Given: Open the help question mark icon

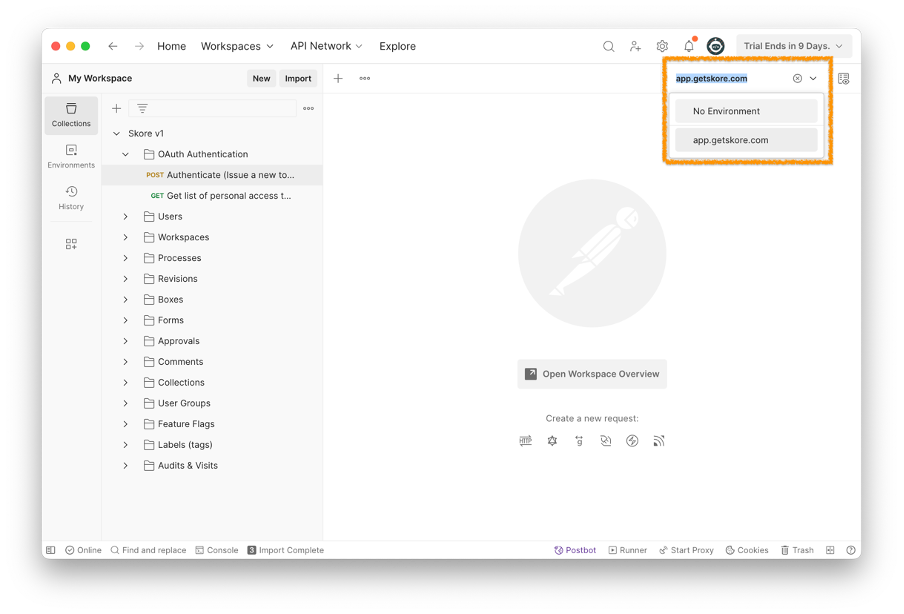Looking at the screenshot, I should coord(850,550).
